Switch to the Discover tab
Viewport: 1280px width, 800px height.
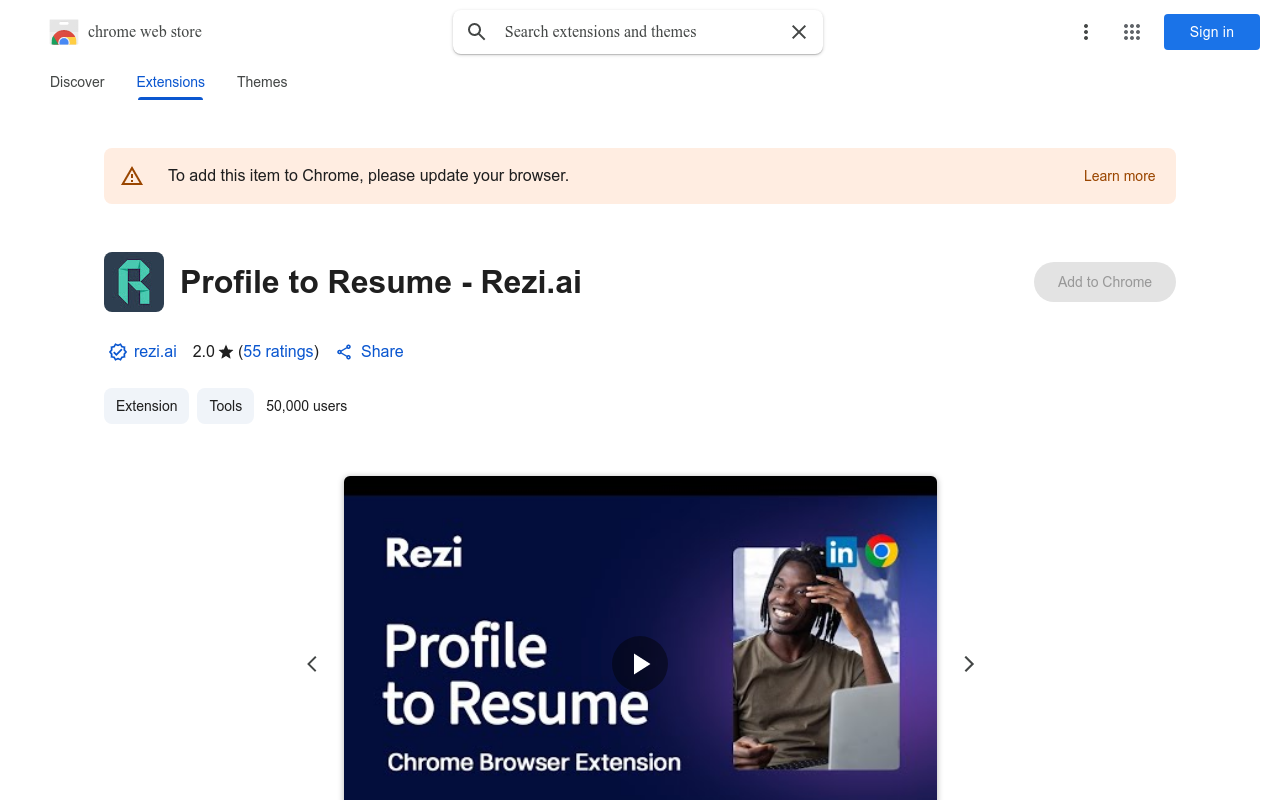tap(77, 82)
